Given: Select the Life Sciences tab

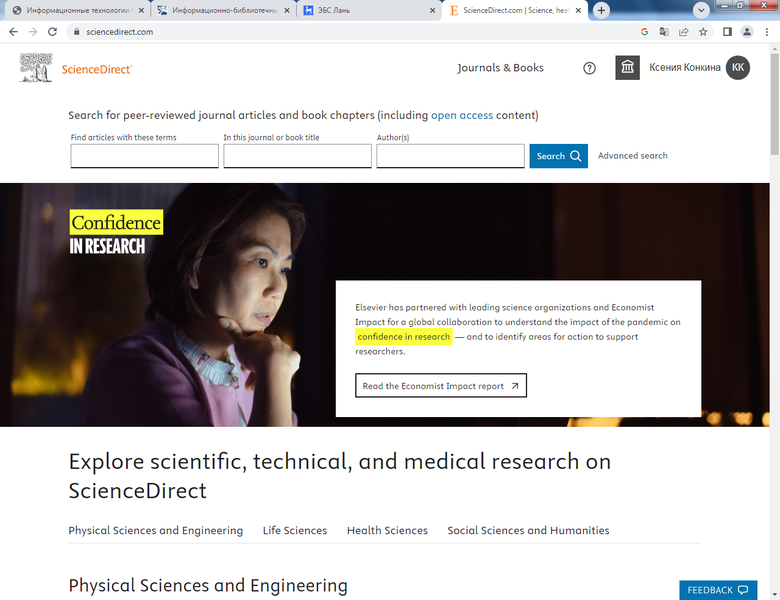Looking at the screenshot, I should point(295,530).
